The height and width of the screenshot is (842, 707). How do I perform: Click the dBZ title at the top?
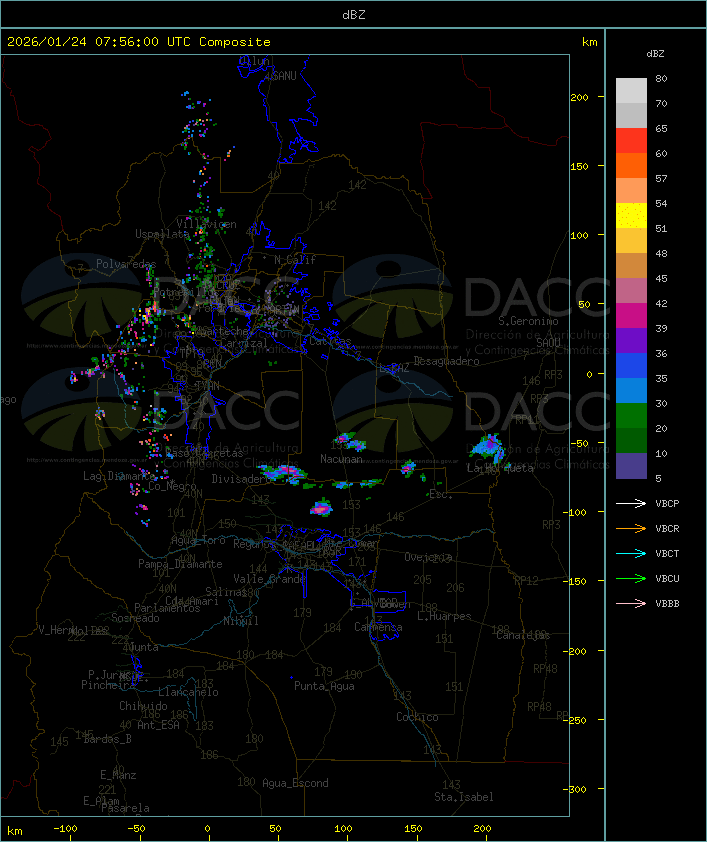[x=353, y=14]
